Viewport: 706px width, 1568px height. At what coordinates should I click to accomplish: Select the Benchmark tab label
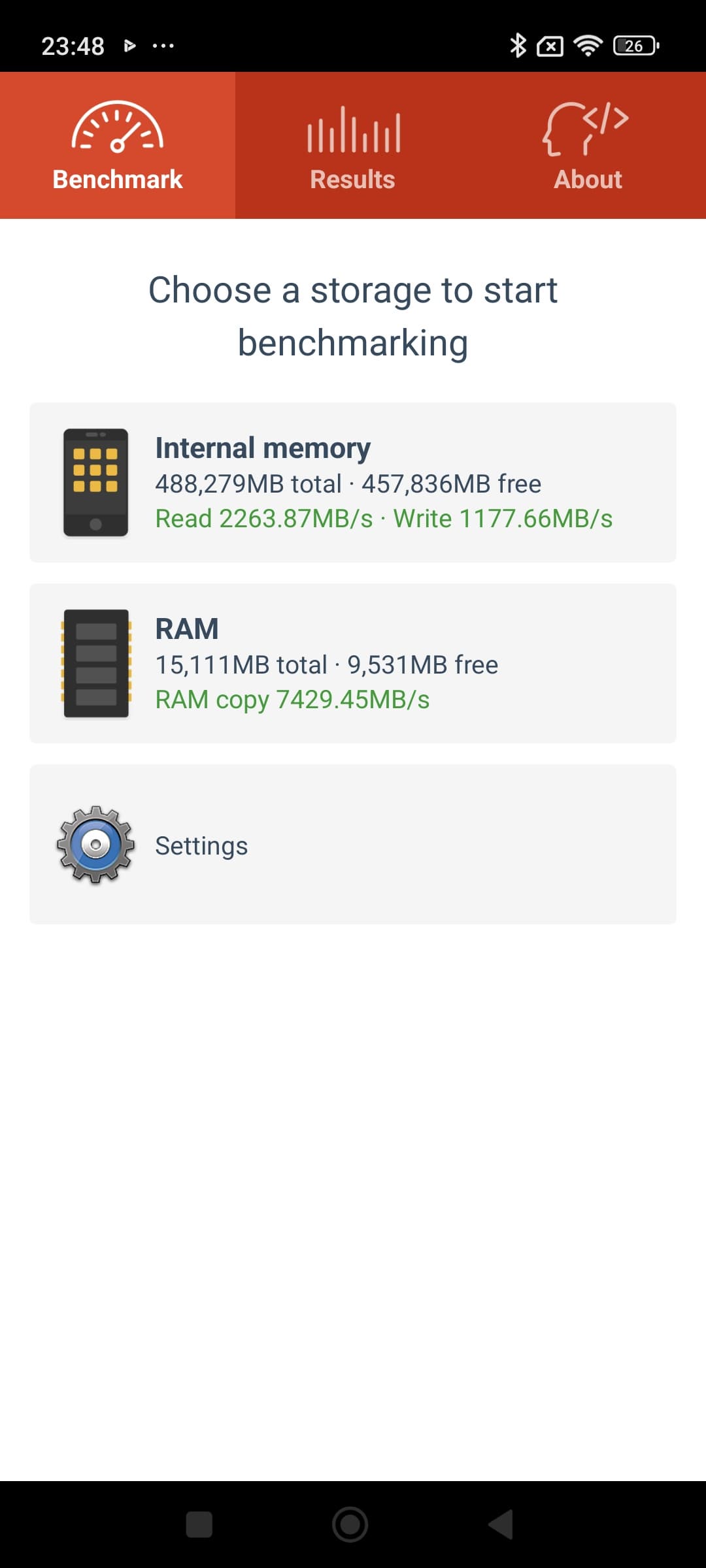coord(118,180)
